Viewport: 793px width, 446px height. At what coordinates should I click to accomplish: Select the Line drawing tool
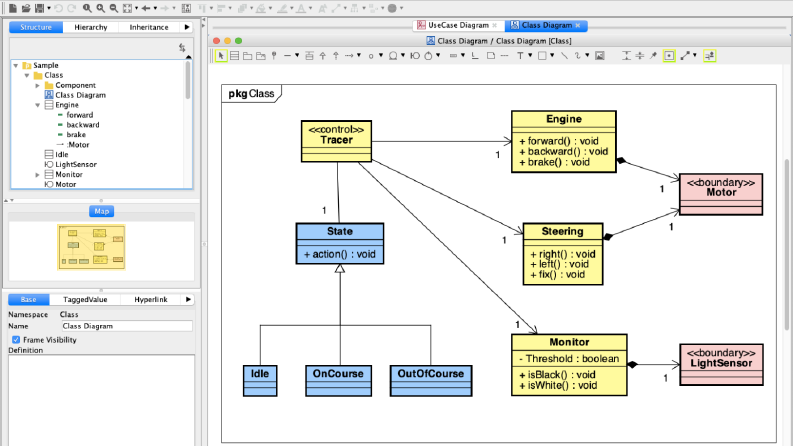pos(564,56)
